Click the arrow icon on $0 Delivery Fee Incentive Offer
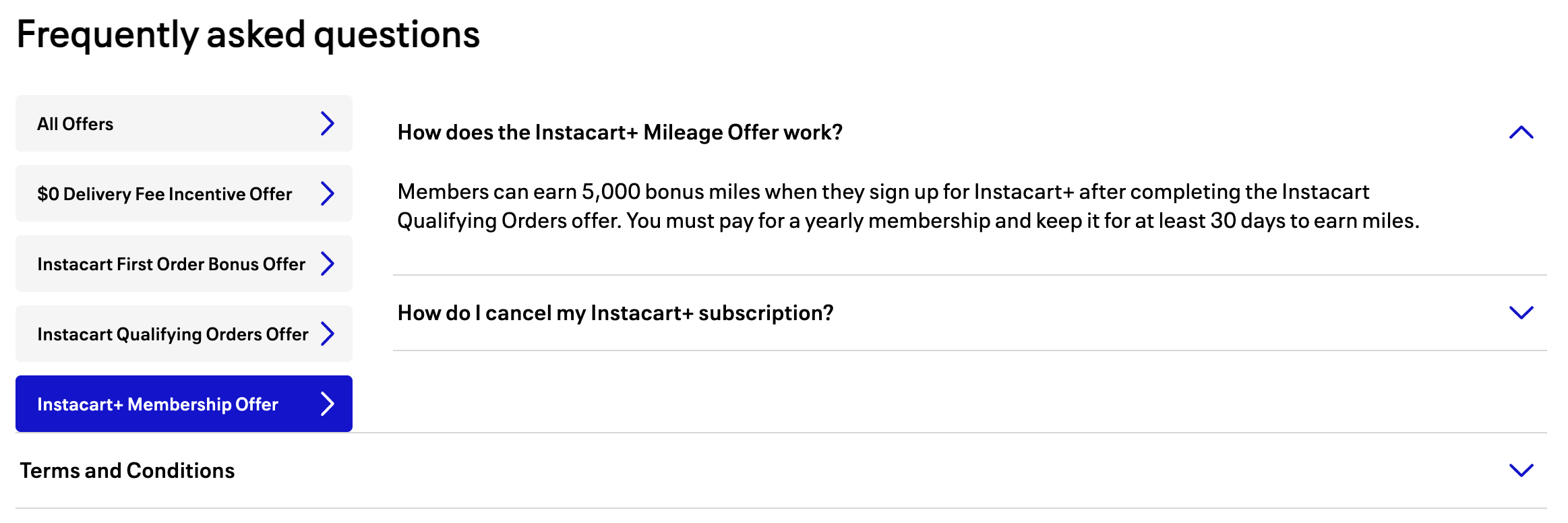The height and width of the screenshot is (523, 1568). pos(328,193)
